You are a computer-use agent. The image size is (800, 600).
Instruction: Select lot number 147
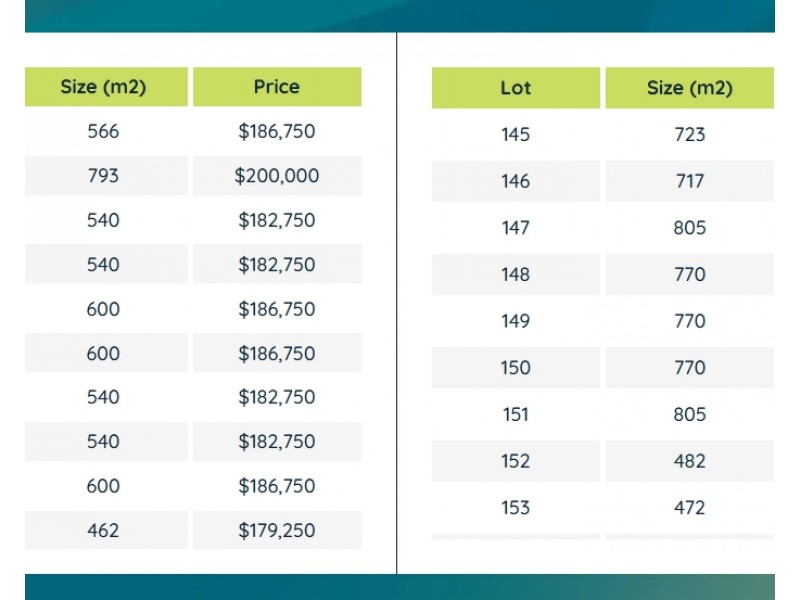pos(516,228)
